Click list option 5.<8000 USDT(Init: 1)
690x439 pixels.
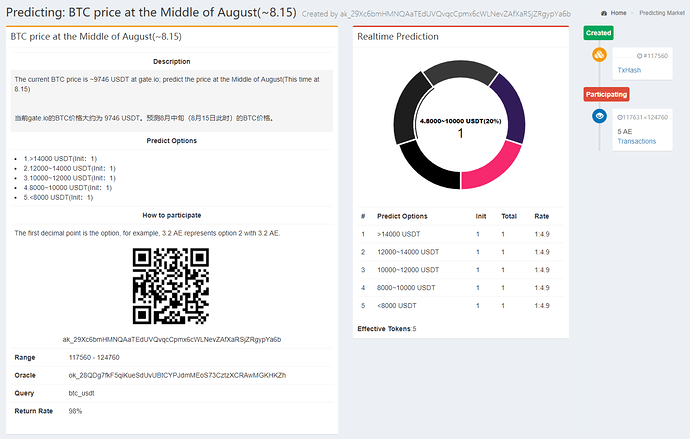point(59,198)
